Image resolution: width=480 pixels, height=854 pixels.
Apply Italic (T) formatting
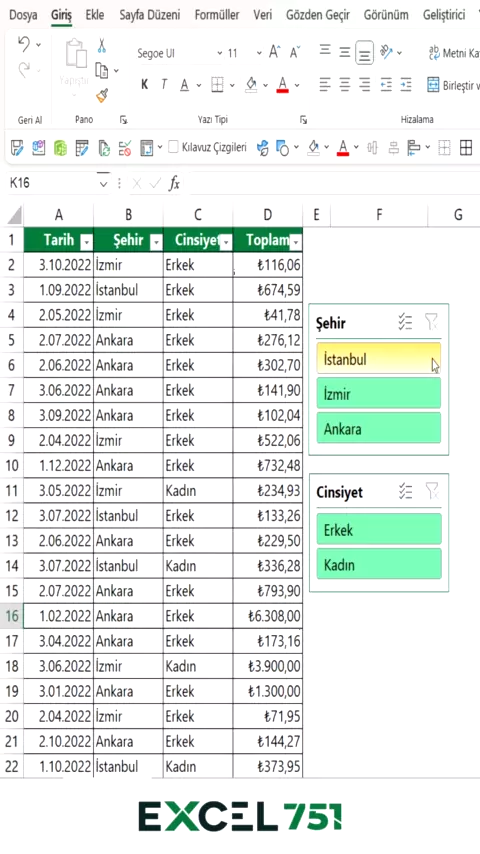pos(163,84)
